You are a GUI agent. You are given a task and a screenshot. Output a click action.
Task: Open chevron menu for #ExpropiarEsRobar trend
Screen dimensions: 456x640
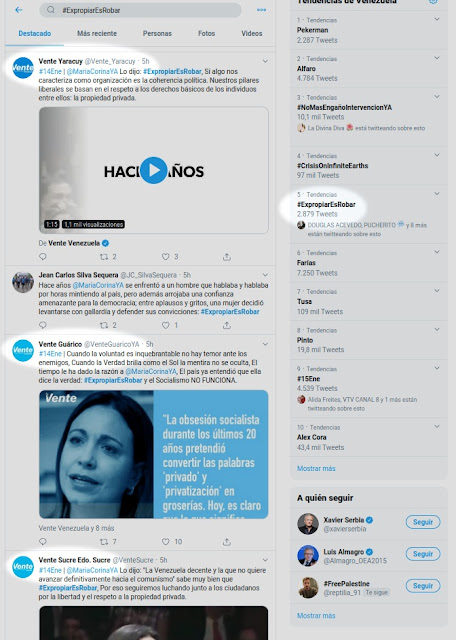pyautogui.click(x=437, y=194)
